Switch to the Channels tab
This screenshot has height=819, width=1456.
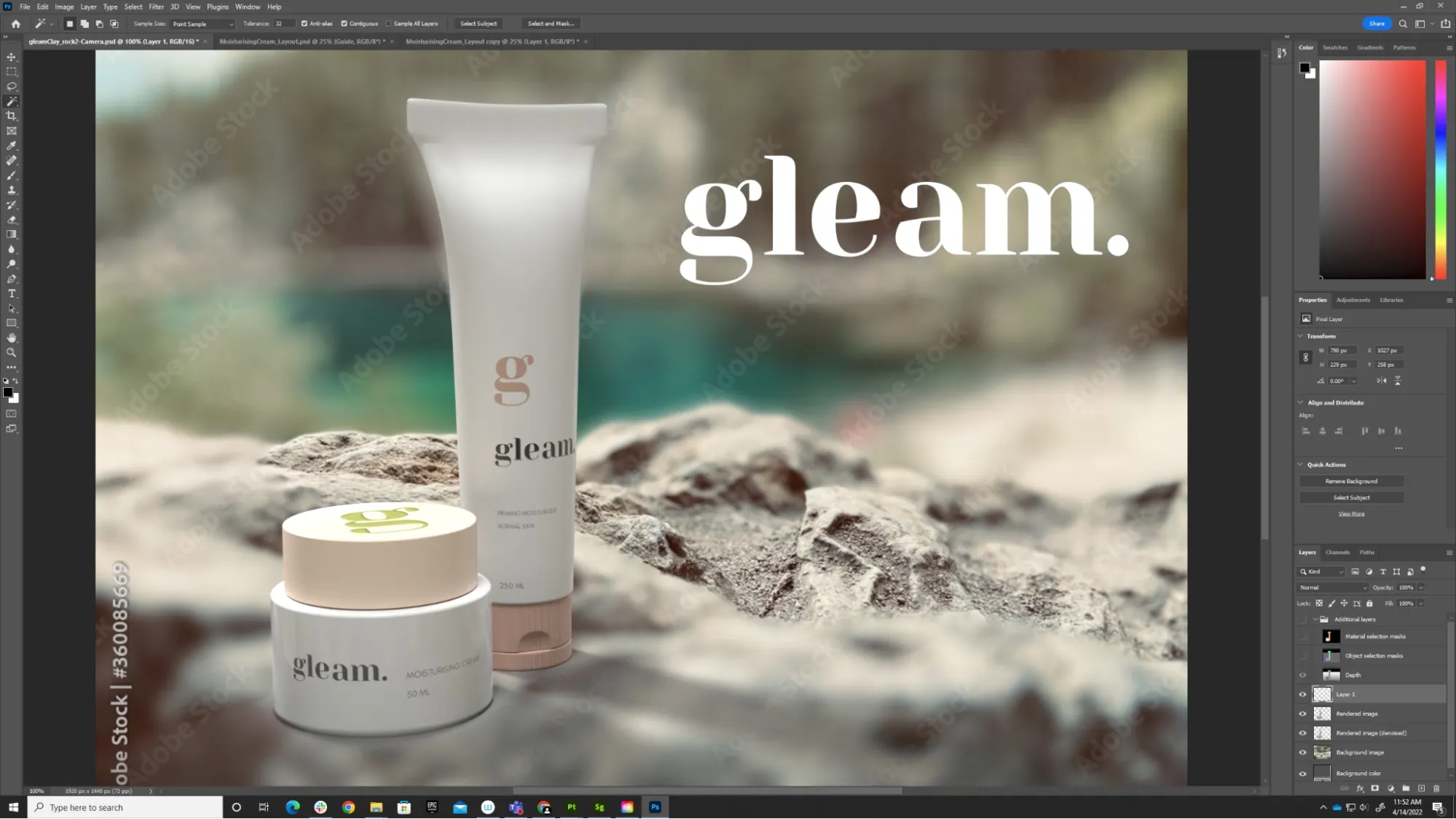pos(1337,553)
